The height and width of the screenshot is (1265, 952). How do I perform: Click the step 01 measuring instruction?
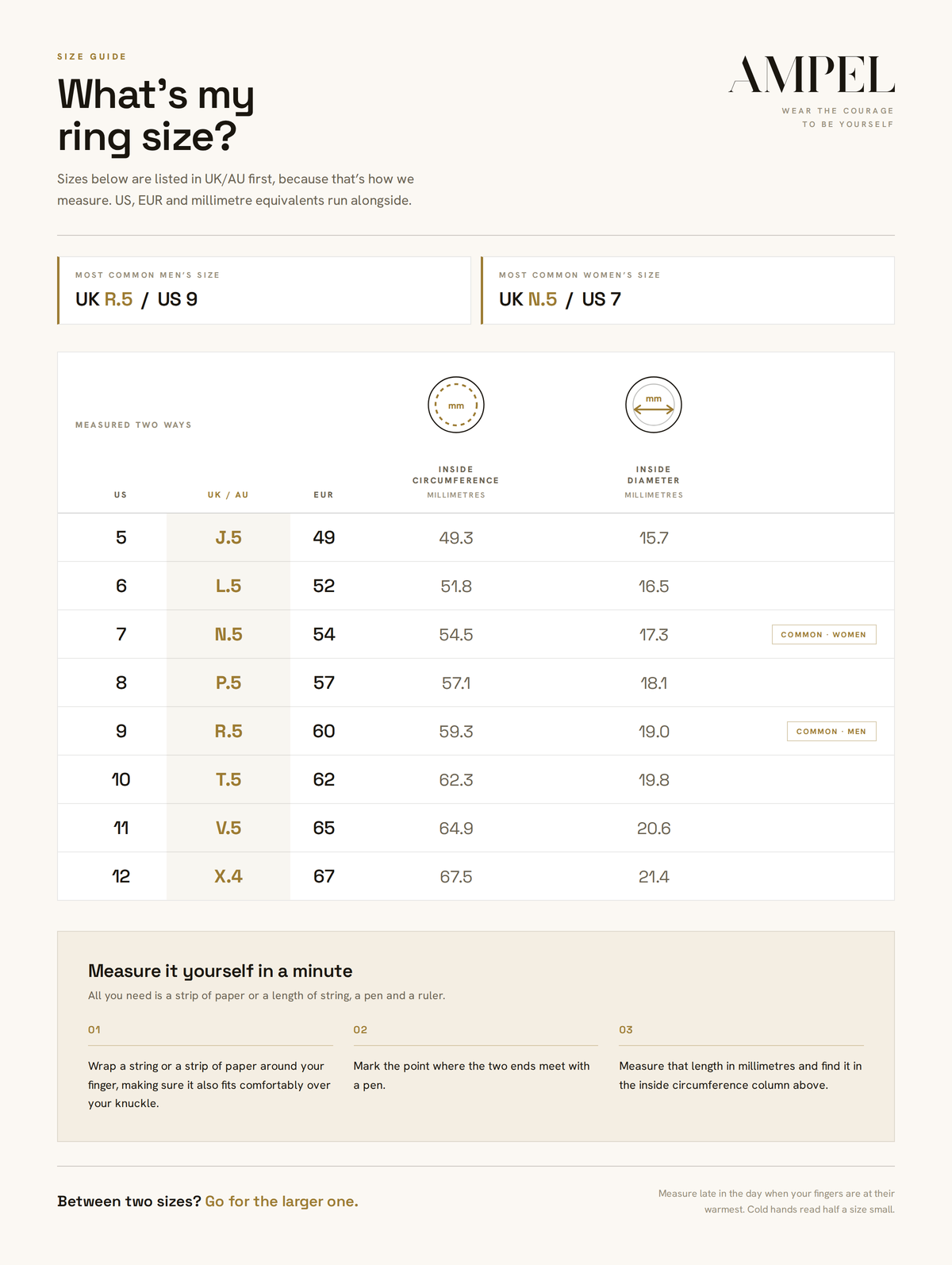tap(210, 1085)
